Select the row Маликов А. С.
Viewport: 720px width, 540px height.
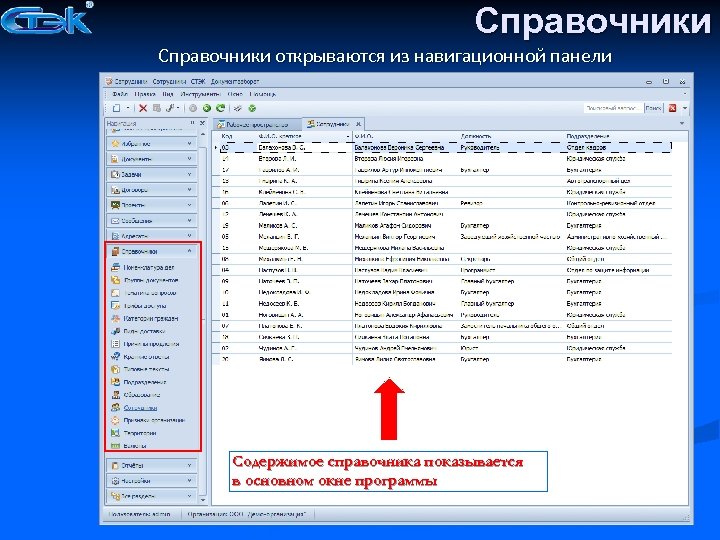(x=444, y=226)
